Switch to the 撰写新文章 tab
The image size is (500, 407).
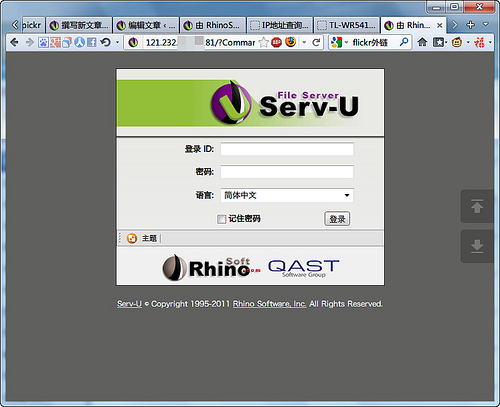[79, 25]
